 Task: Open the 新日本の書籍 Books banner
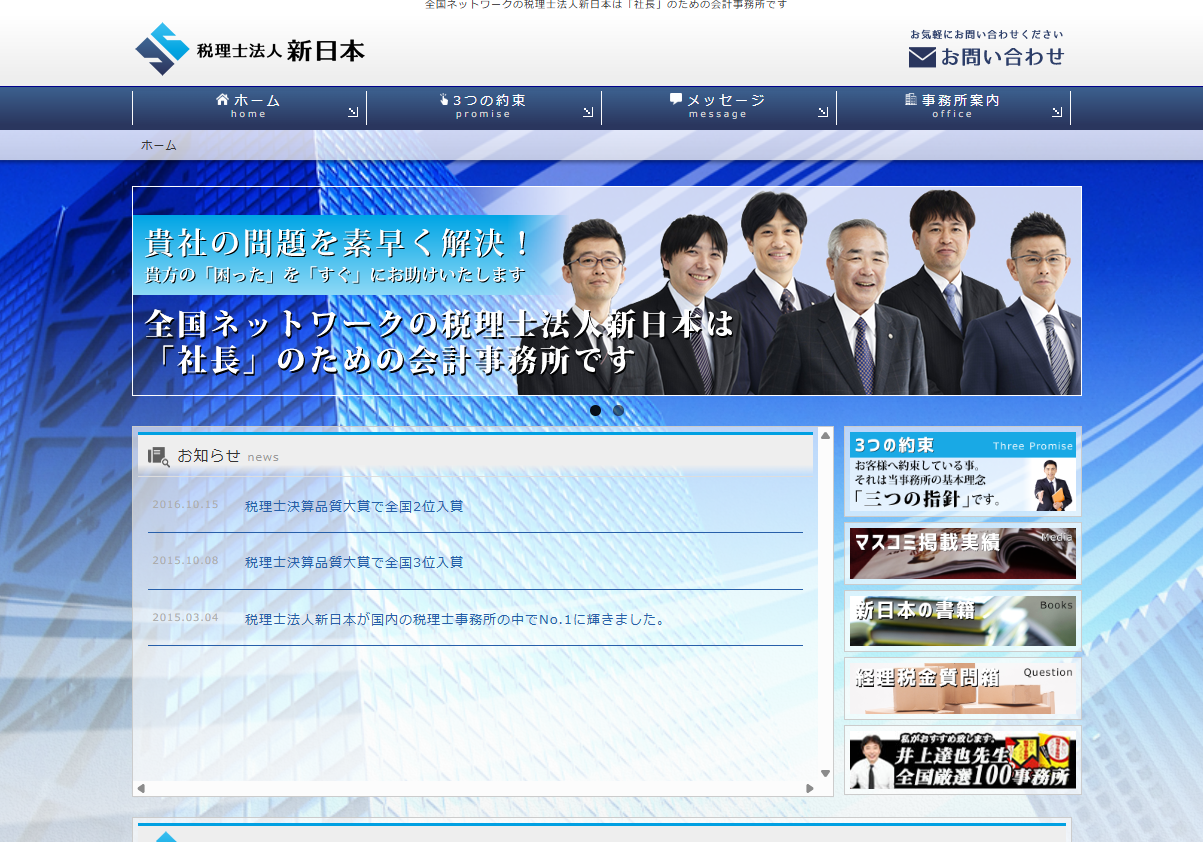click(x=963, y=621)
